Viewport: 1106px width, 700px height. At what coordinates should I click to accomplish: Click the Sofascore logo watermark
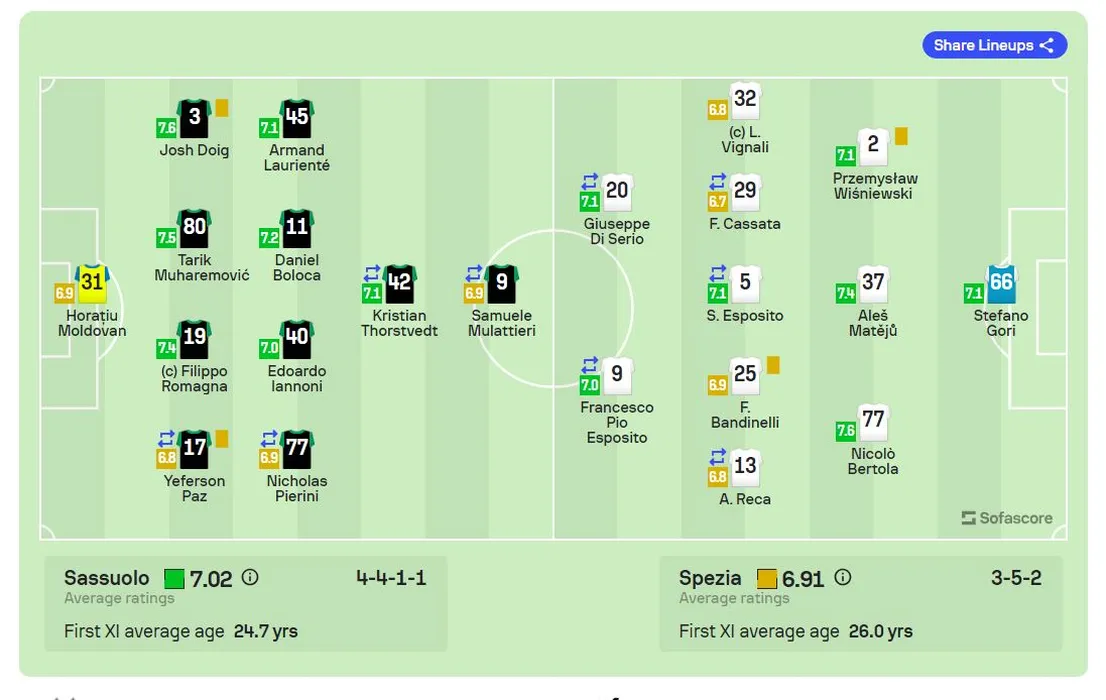[x=1007, y=518]
